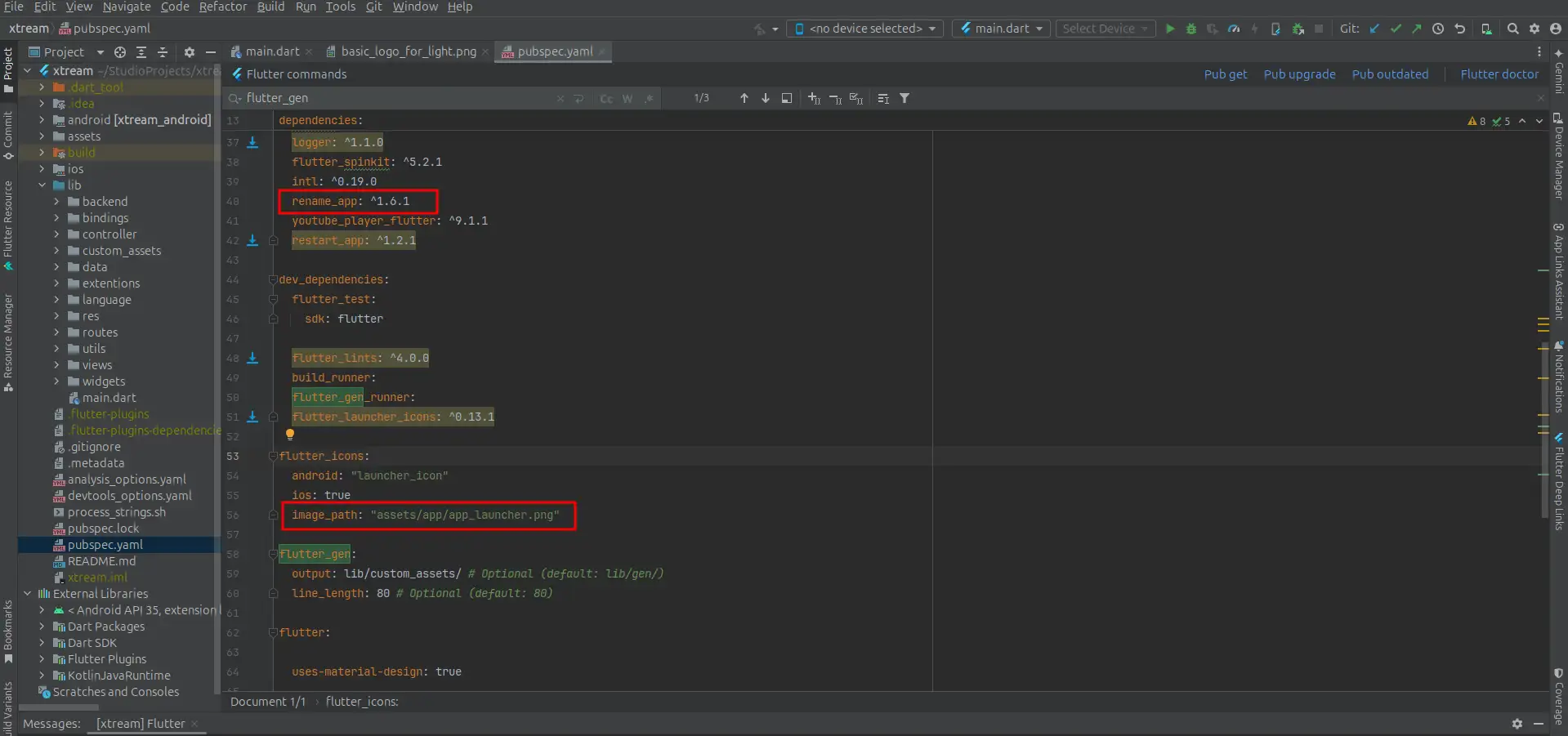The image size is (1568, 736).
Task: Collapse the lib folder
Action: click(42, 185)
